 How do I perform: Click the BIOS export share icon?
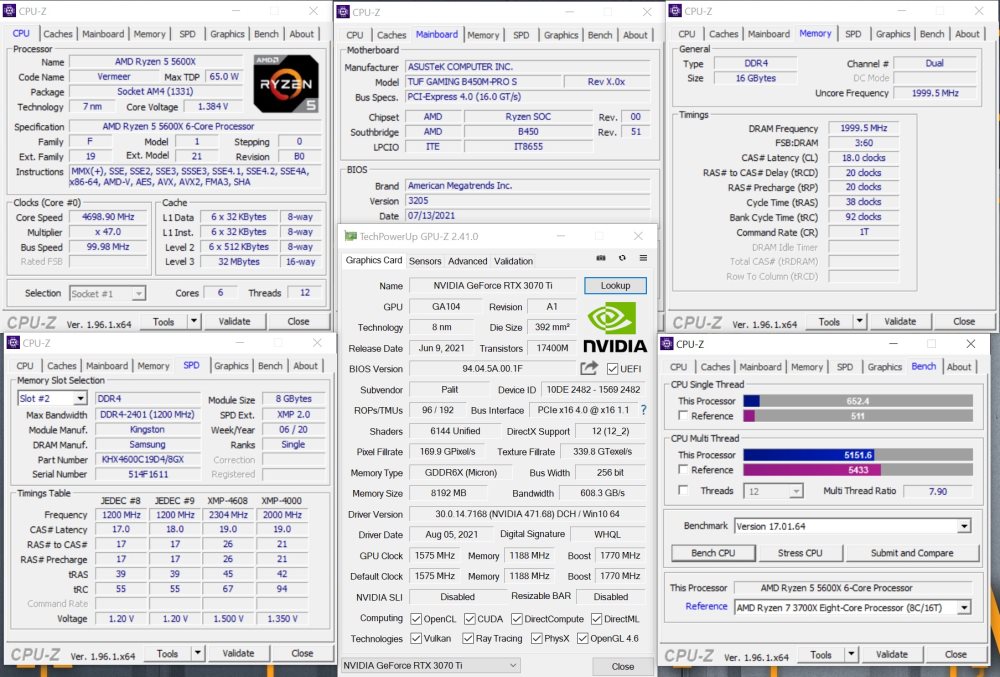pos(589,369)
